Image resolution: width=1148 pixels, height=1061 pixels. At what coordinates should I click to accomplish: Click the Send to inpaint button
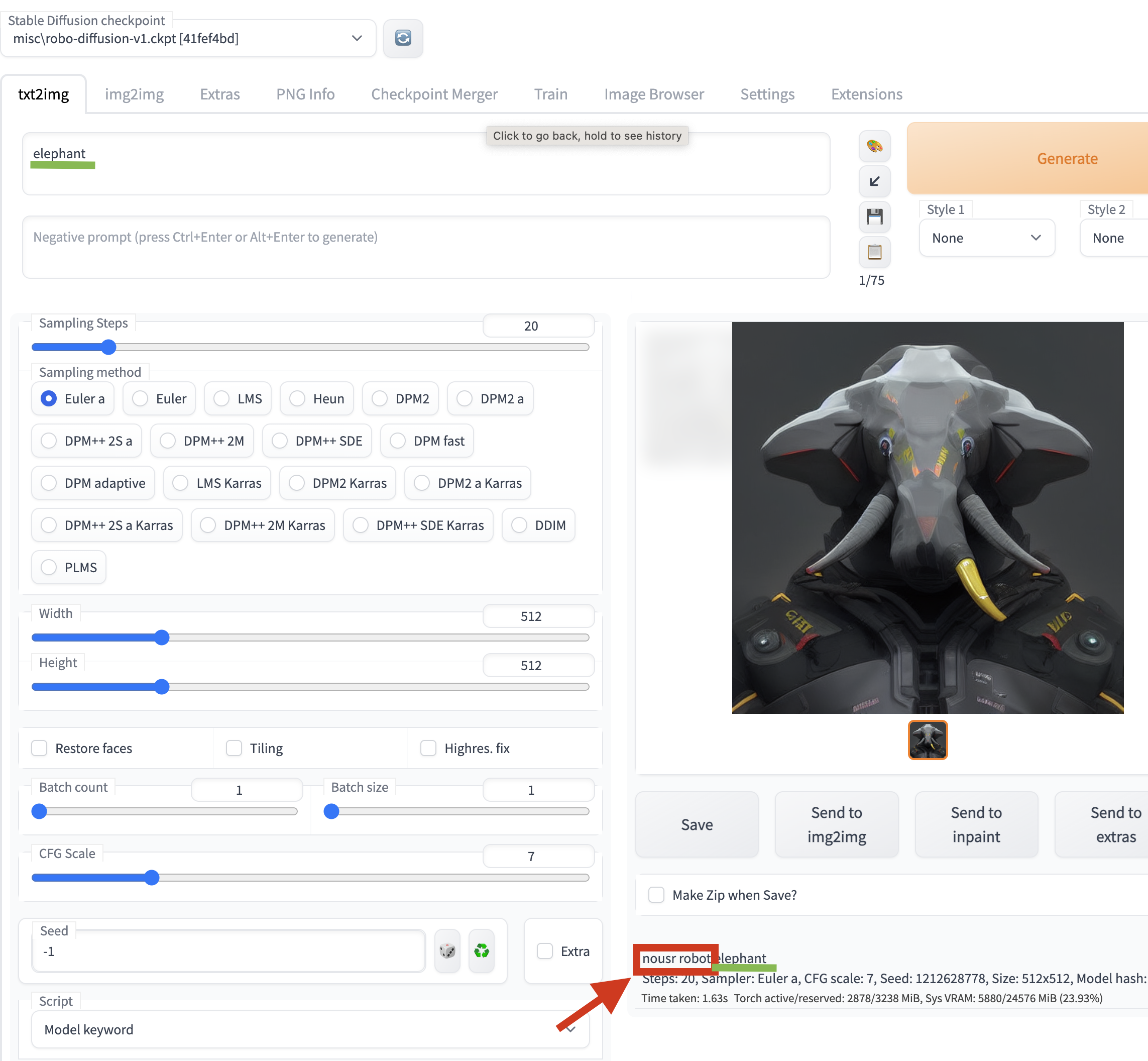coord(976,824)
